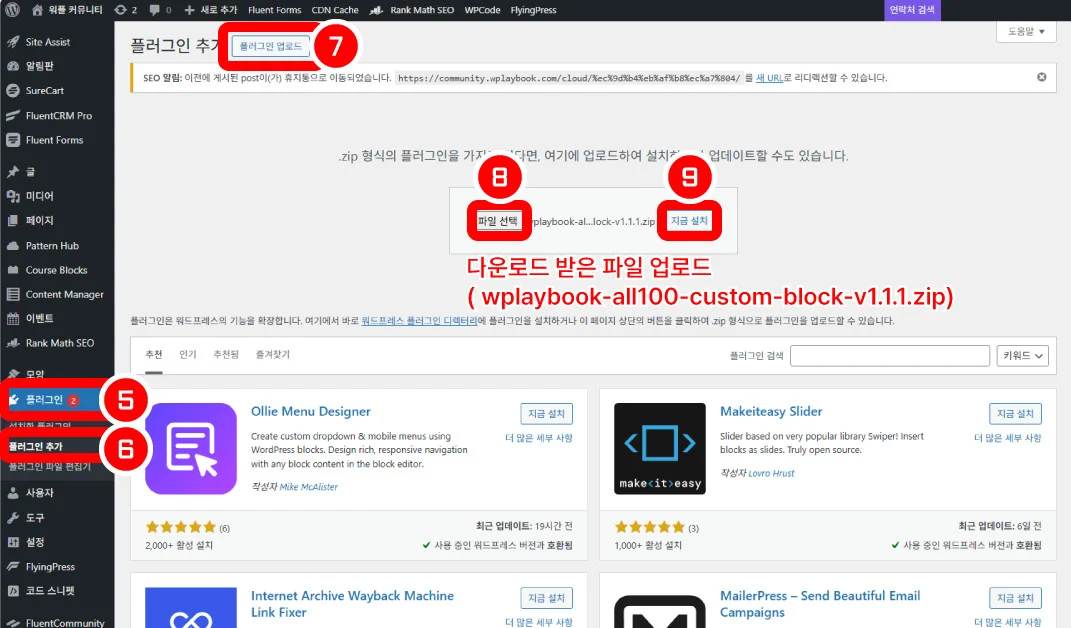Switch to the 인기 tab
The image size is (1071, 628).
[x=188, y=354]
